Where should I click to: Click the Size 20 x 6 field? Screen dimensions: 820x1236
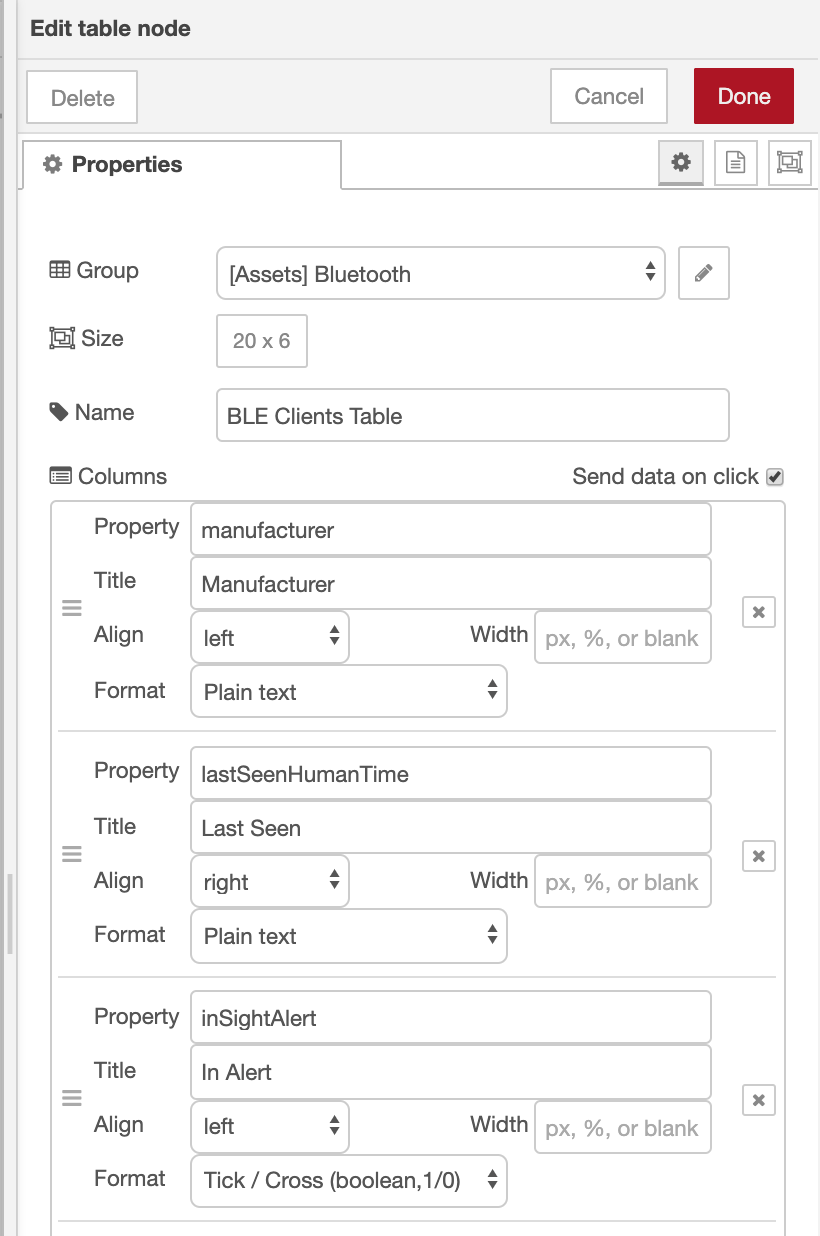tap(261, 340)
